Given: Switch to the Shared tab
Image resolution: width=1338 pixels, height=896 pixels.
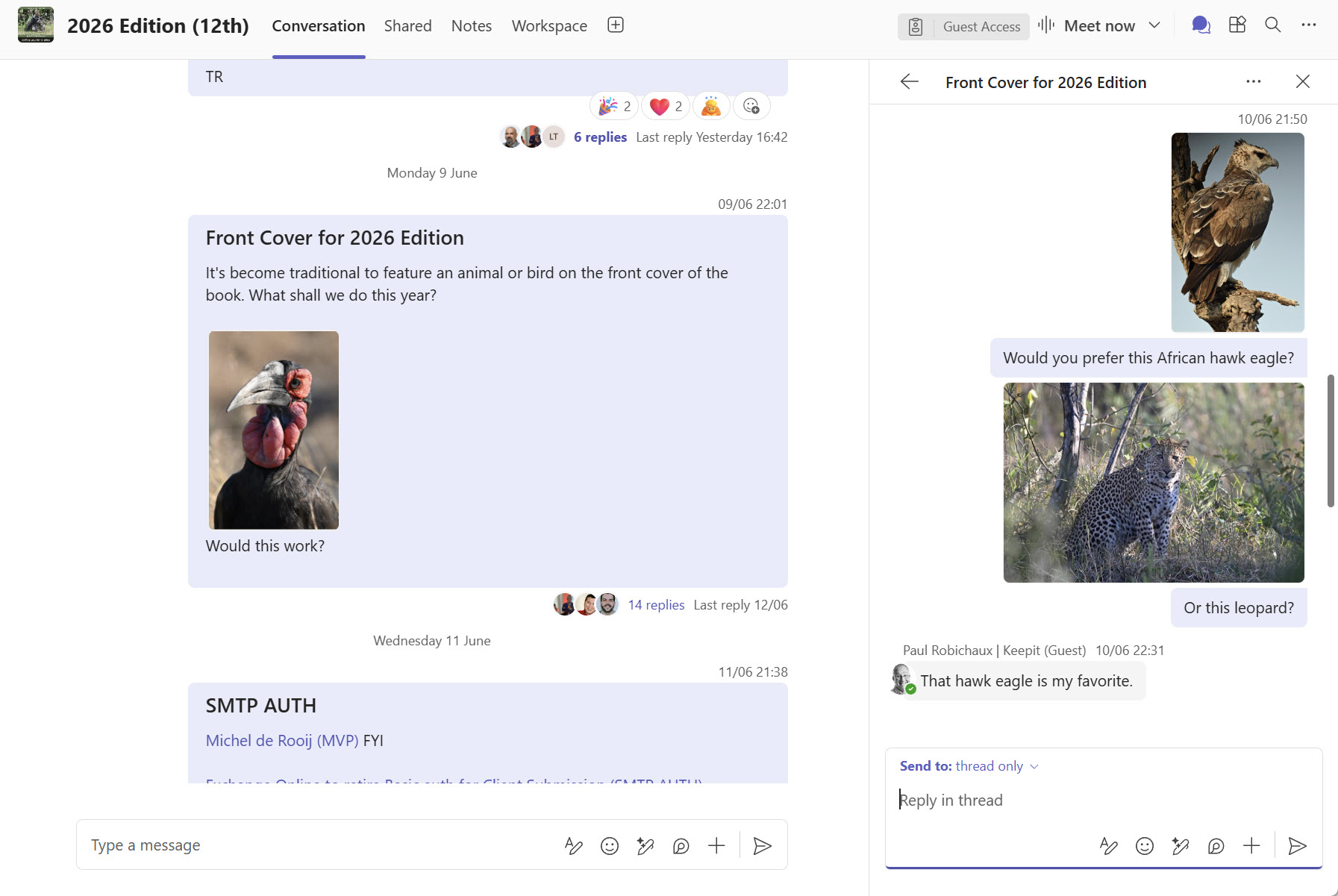Looking at the screenshot, I should [x=407, y=25].
